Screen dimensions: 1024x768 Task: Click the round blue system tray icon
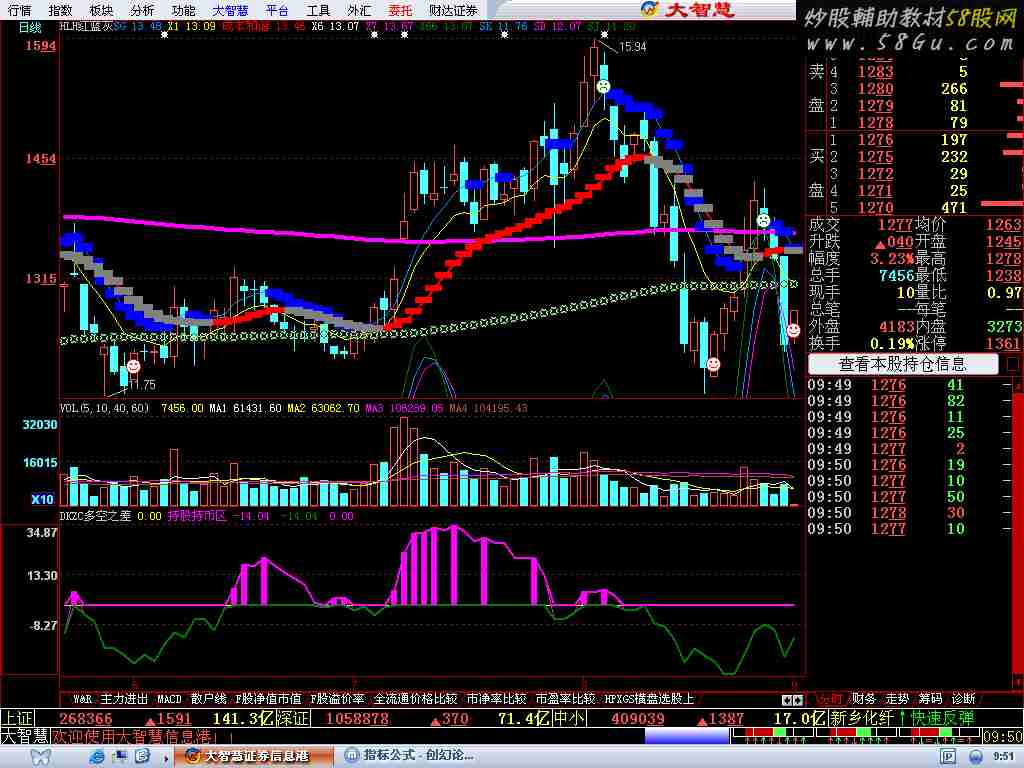coord(976,757)
